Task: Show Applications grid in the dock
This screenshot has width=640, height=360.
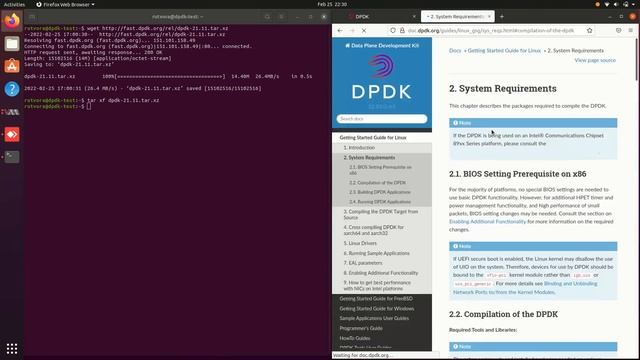Action: pos(12,348)
